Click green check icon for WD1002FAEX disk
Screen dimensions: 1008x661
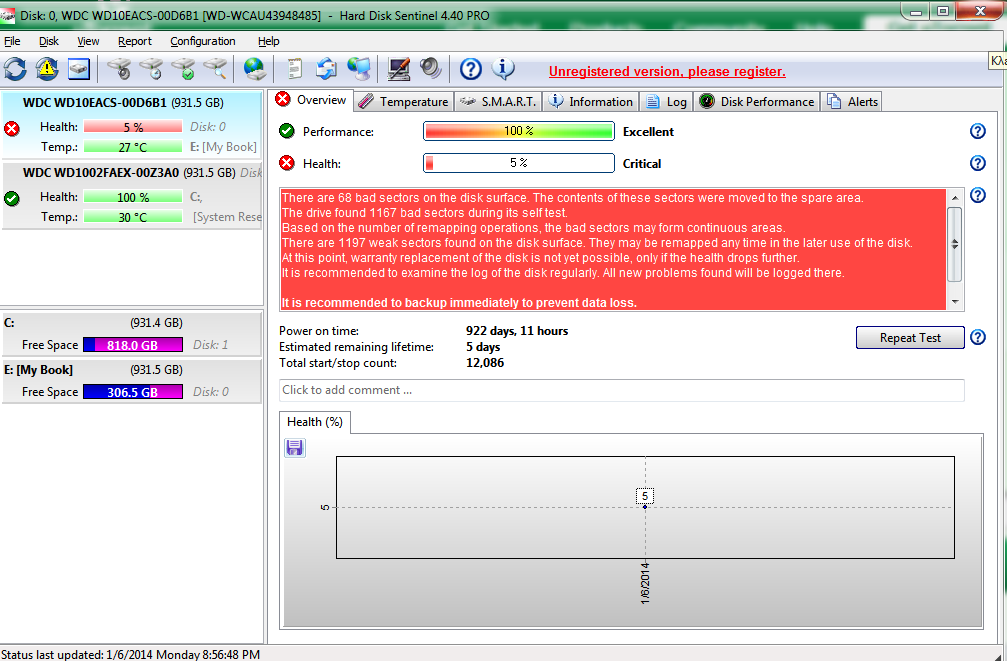point(12,199)
